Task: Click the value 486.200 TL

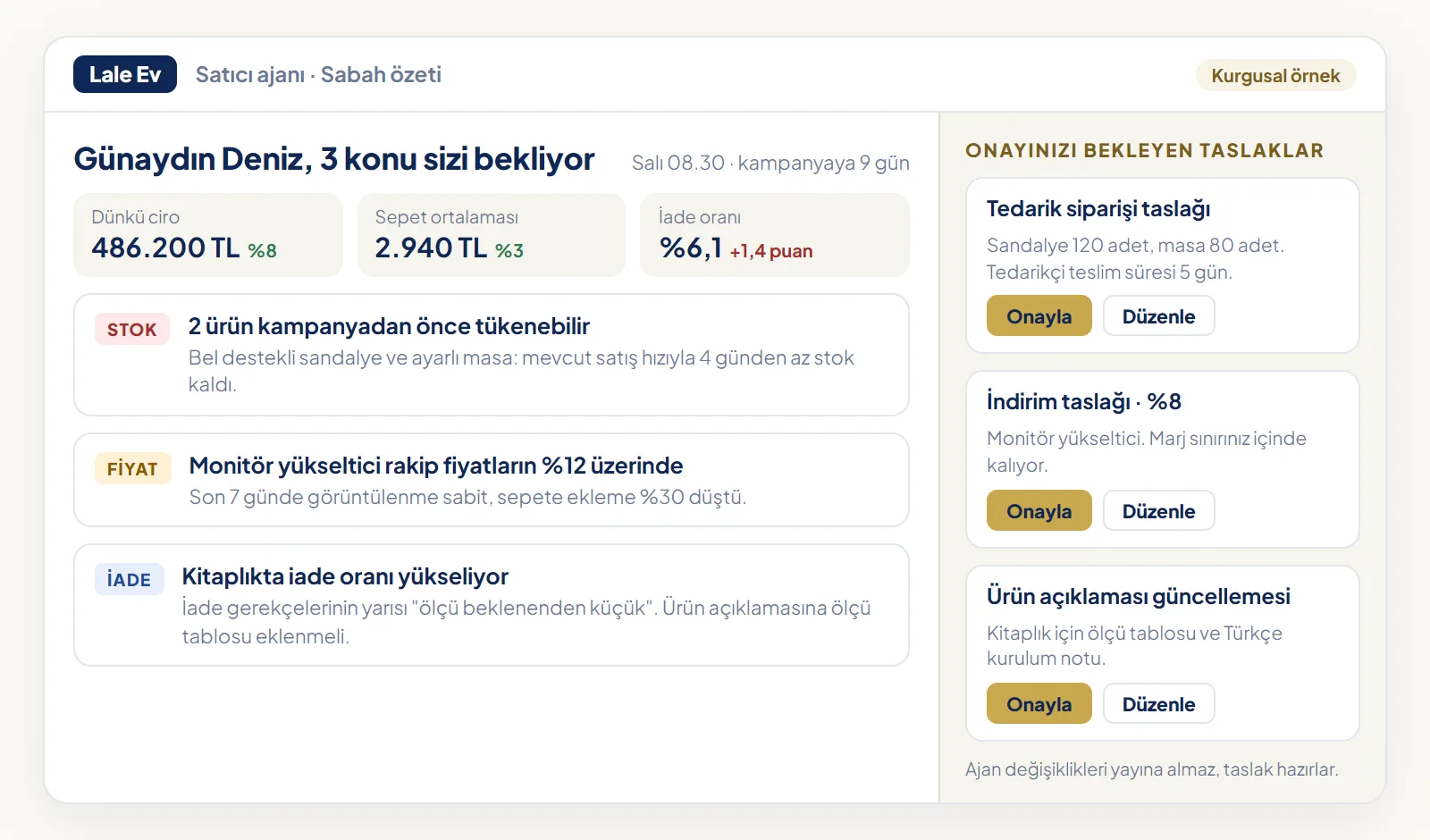Action: pyautogui.click(x=165, y=248)
